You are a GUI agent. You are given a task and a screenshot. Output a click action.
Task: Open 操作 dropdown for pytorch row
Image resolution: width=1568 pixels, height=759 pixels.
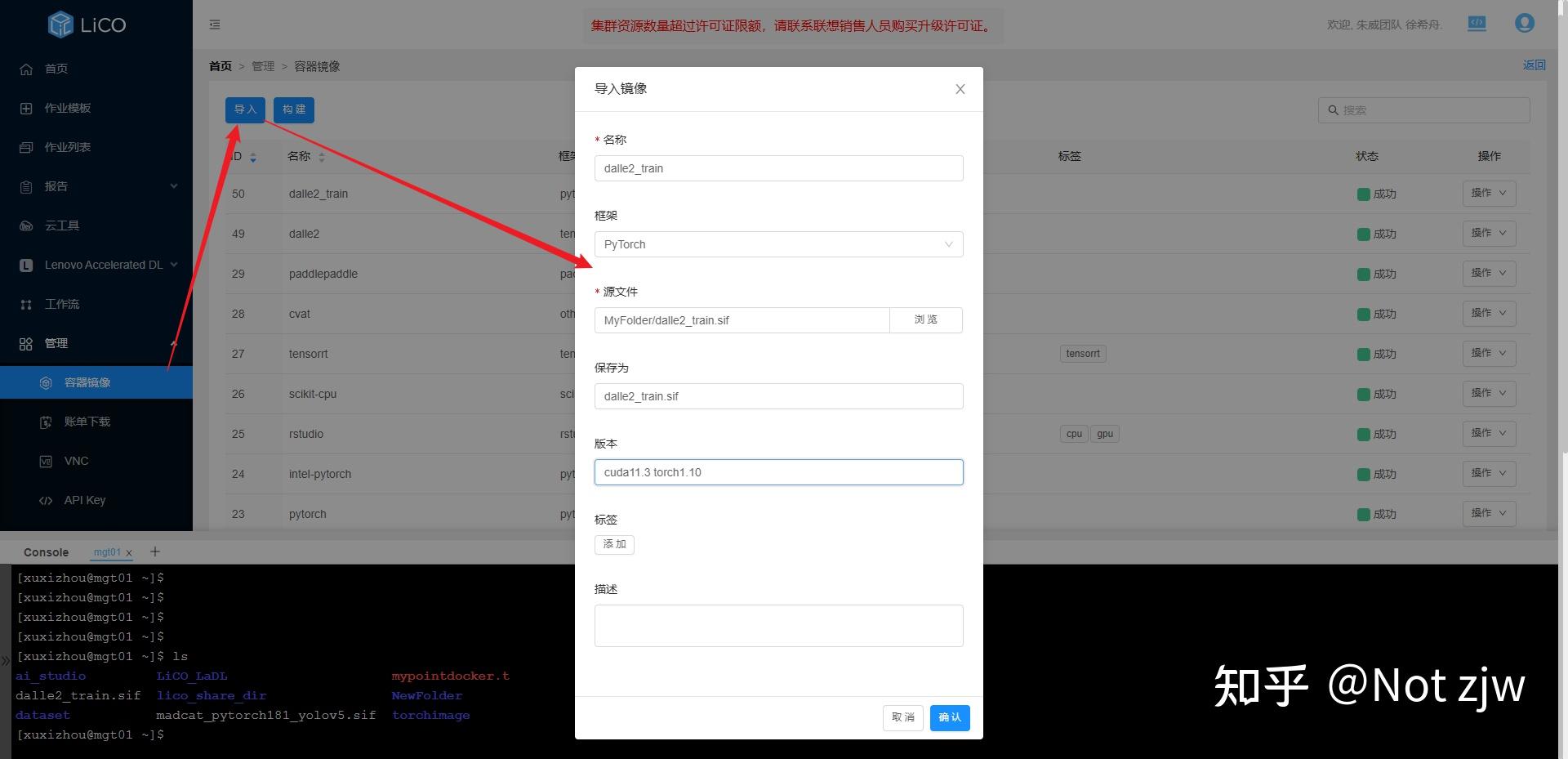(1489, 514)
